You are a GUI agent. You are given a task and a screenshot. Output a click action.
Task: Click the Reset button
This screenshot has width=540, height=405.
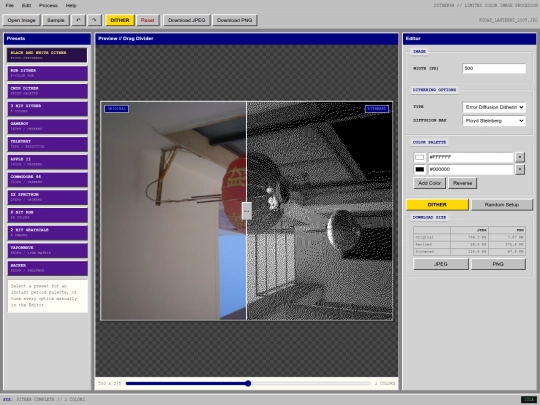coord(148,20)
